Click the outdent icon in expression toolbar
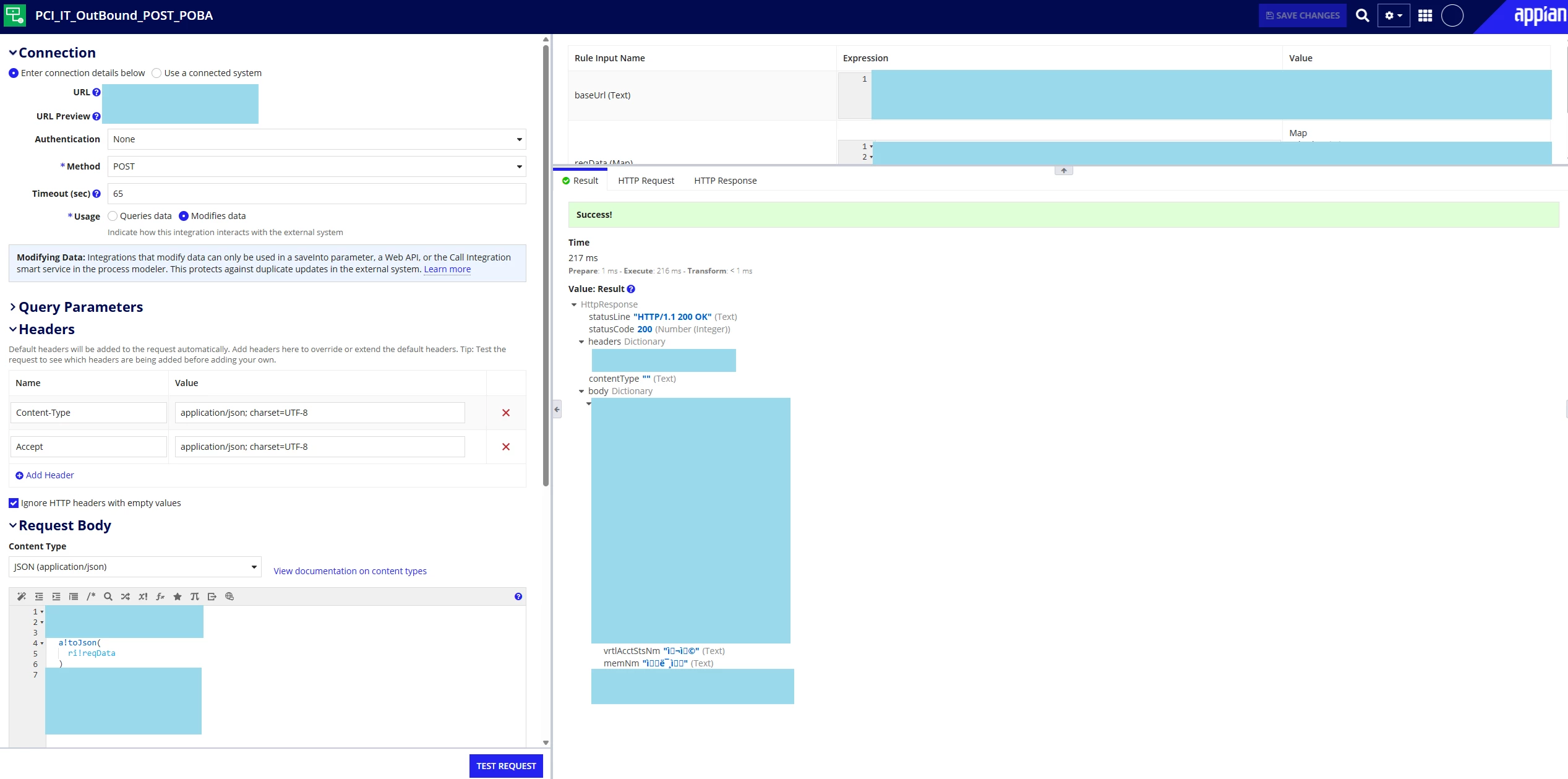The width and height of the screenshot is (1568, 779). [39, 596]
